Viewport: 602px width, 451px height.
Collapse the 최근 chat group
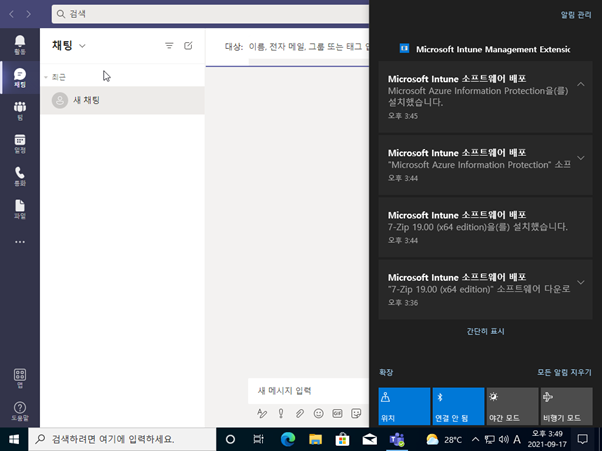click(x=46, y=78)
